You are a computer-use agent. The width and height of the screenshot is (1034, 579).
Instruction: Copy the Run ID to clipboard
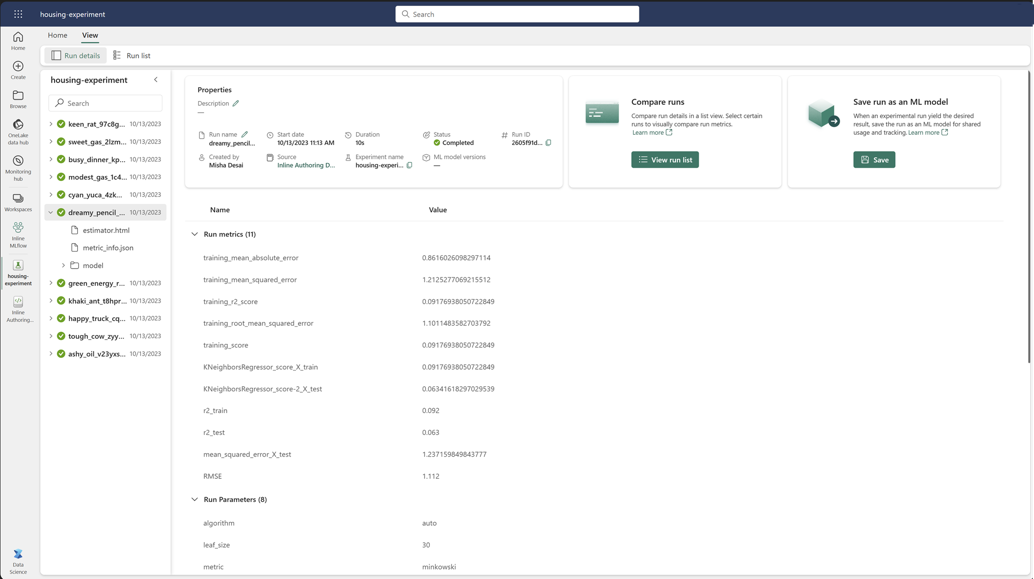[x=548, y=142]
